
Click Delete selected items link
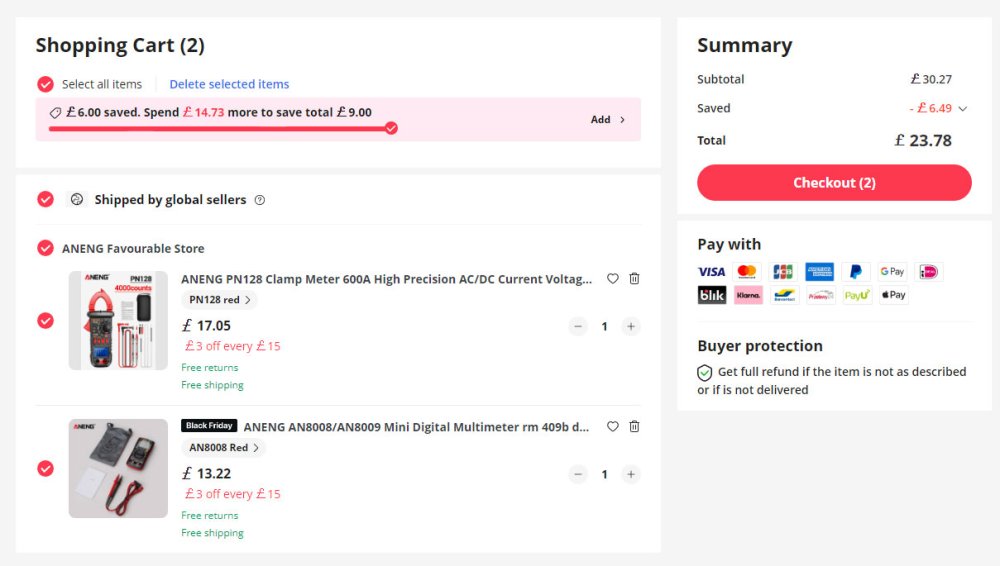point(229,84)
